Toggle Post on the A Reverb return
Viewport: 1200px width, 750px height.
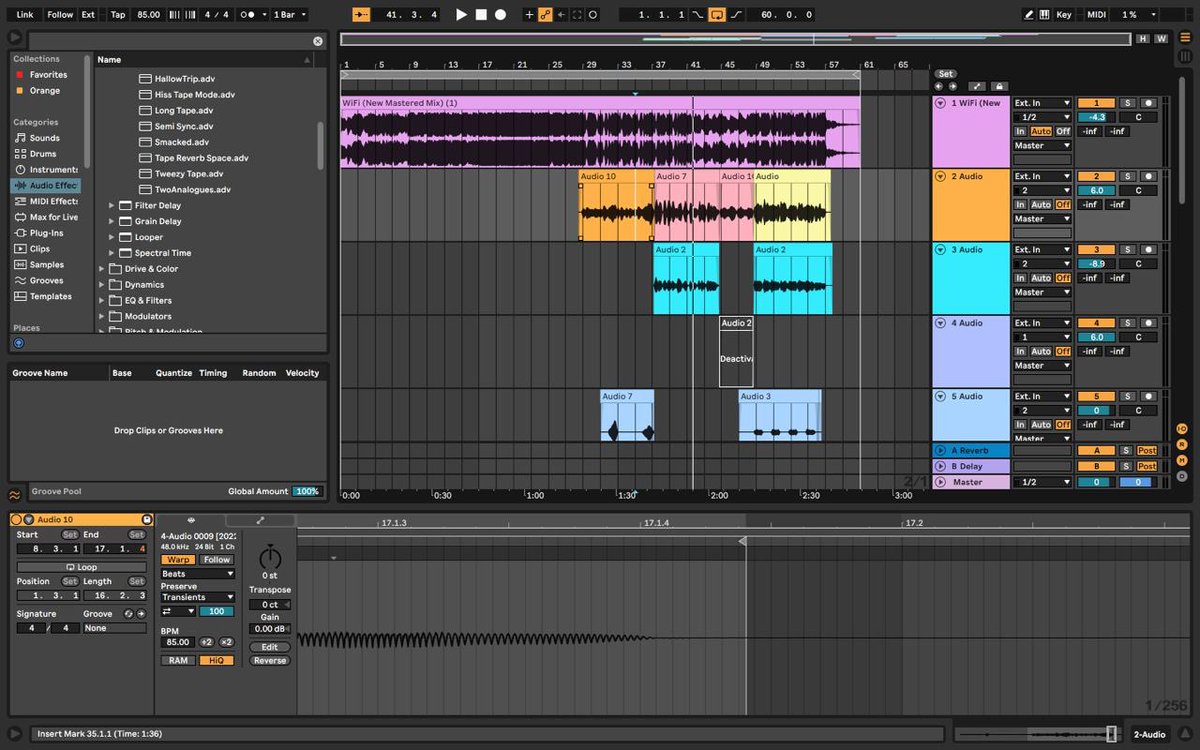pyautogui.click(x=1147, y=450)
